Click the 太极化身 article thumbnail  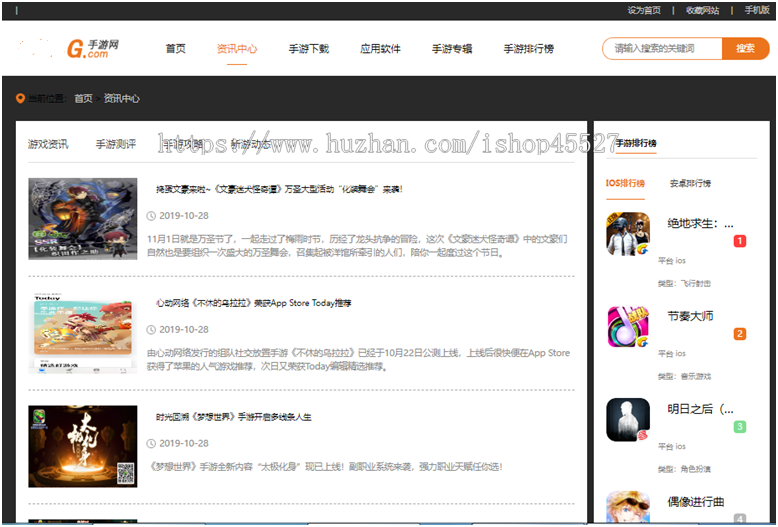pyautogui.click(x=83, y=446)
